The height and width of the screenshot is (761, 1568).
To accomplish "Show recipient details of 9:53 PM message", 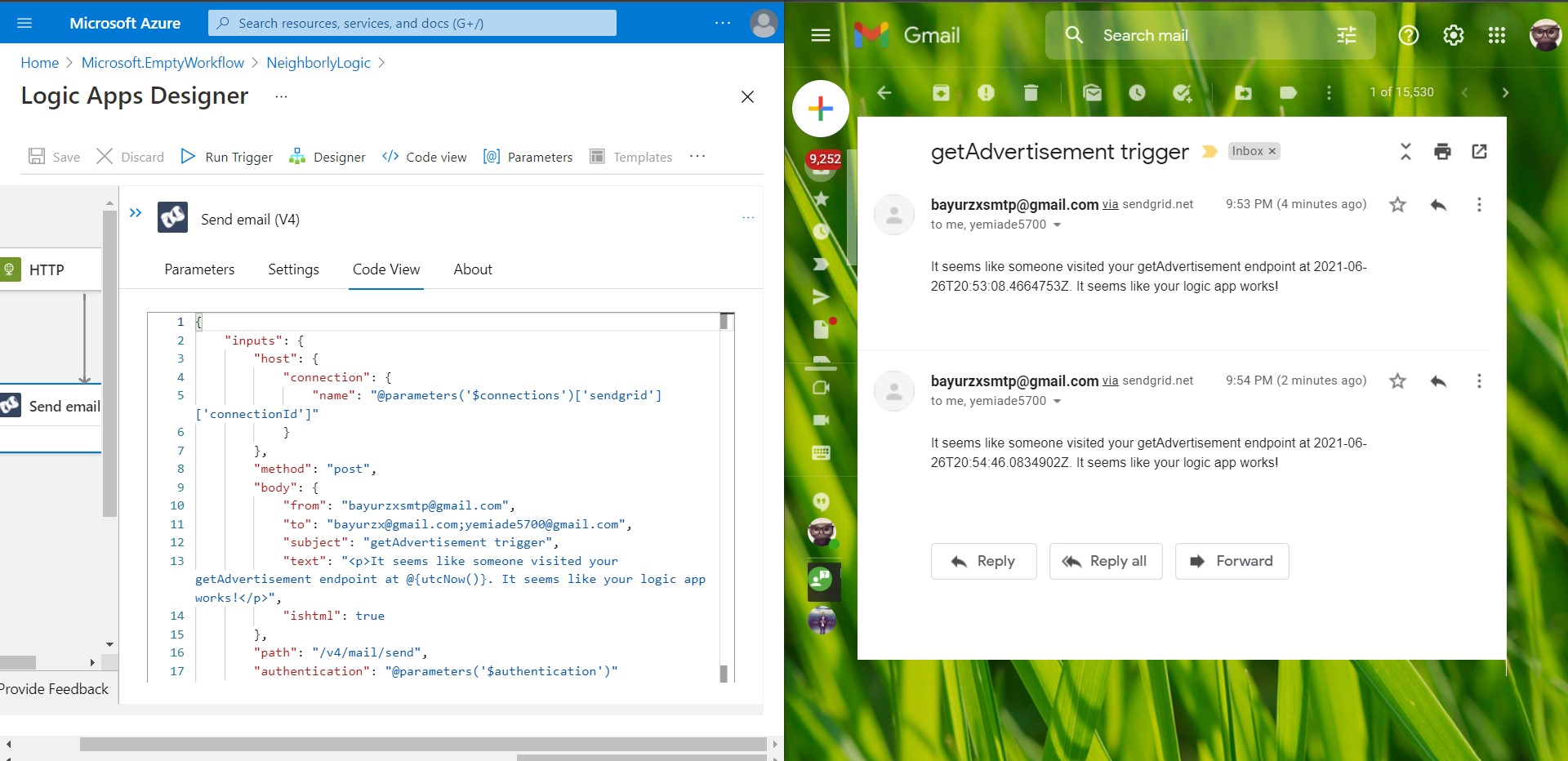I will 1057,225.
